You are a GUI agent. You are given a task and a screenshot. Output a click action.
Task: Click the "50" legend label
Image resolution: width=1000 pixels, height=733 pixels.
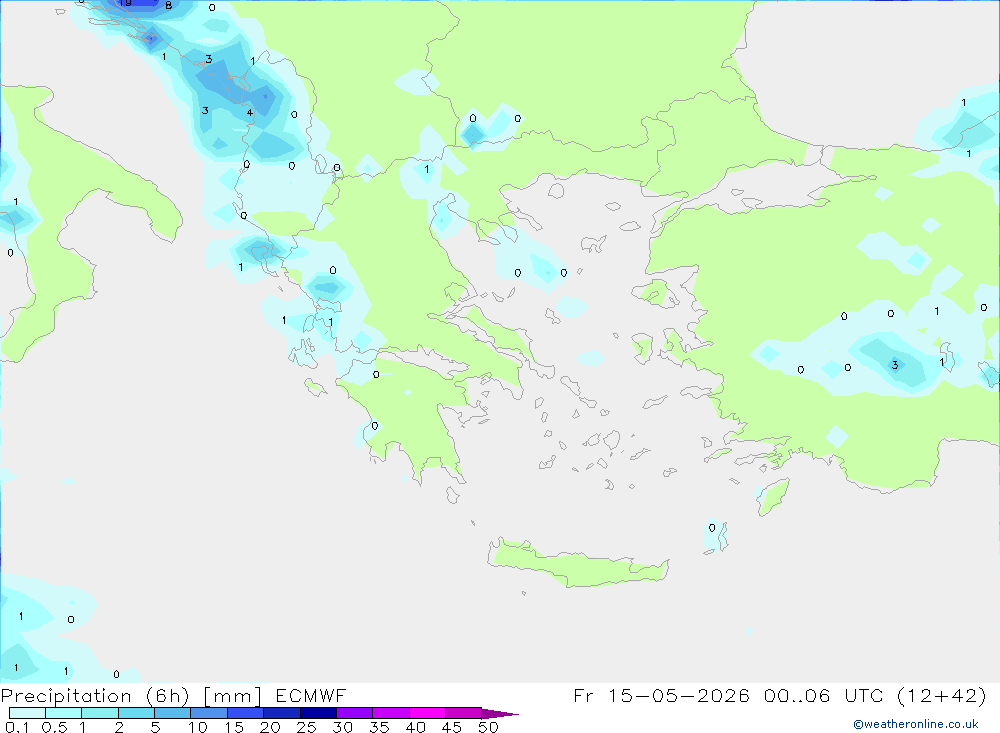click(x=488, y=727)
